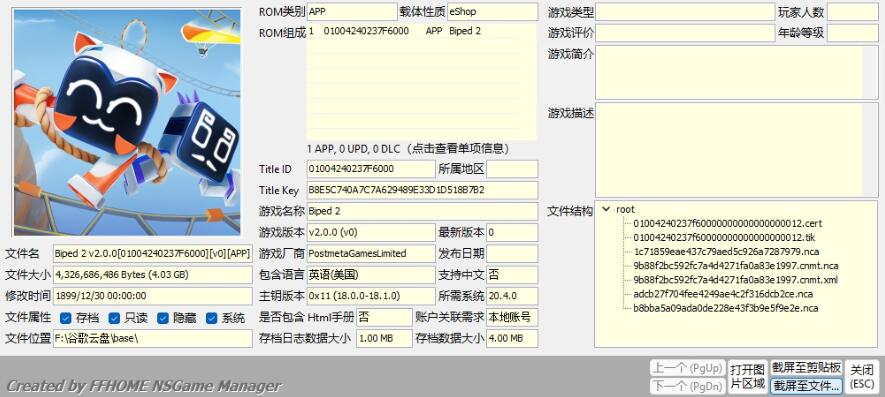Viewport: 885px width, 397px height.
Task: Toggle the 存档 file attribute checkbox
Action: 65,318
